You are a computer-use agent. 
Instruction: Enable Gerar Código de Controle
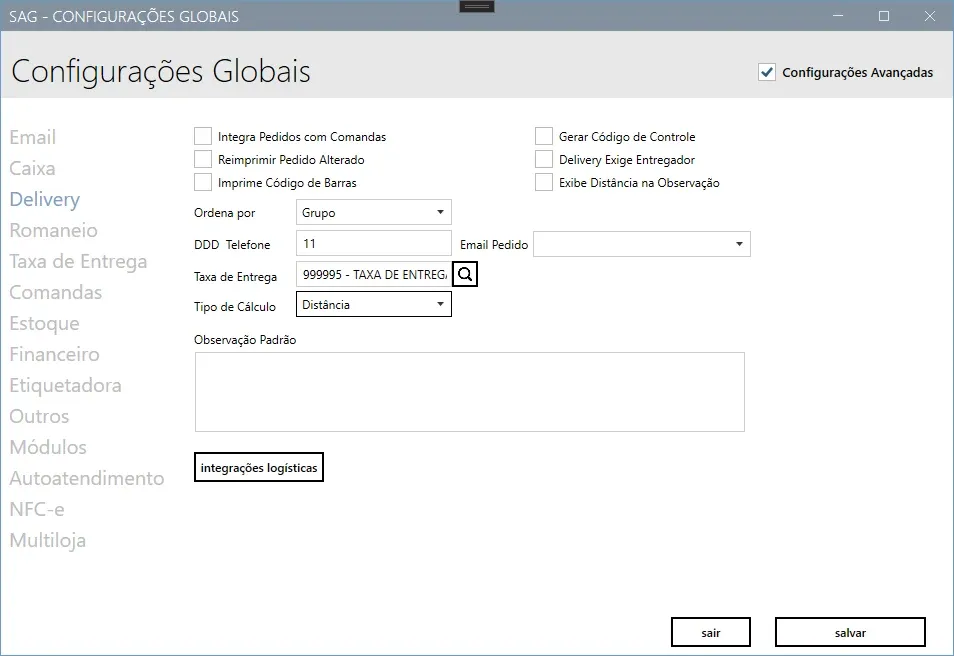pos(543,136)
